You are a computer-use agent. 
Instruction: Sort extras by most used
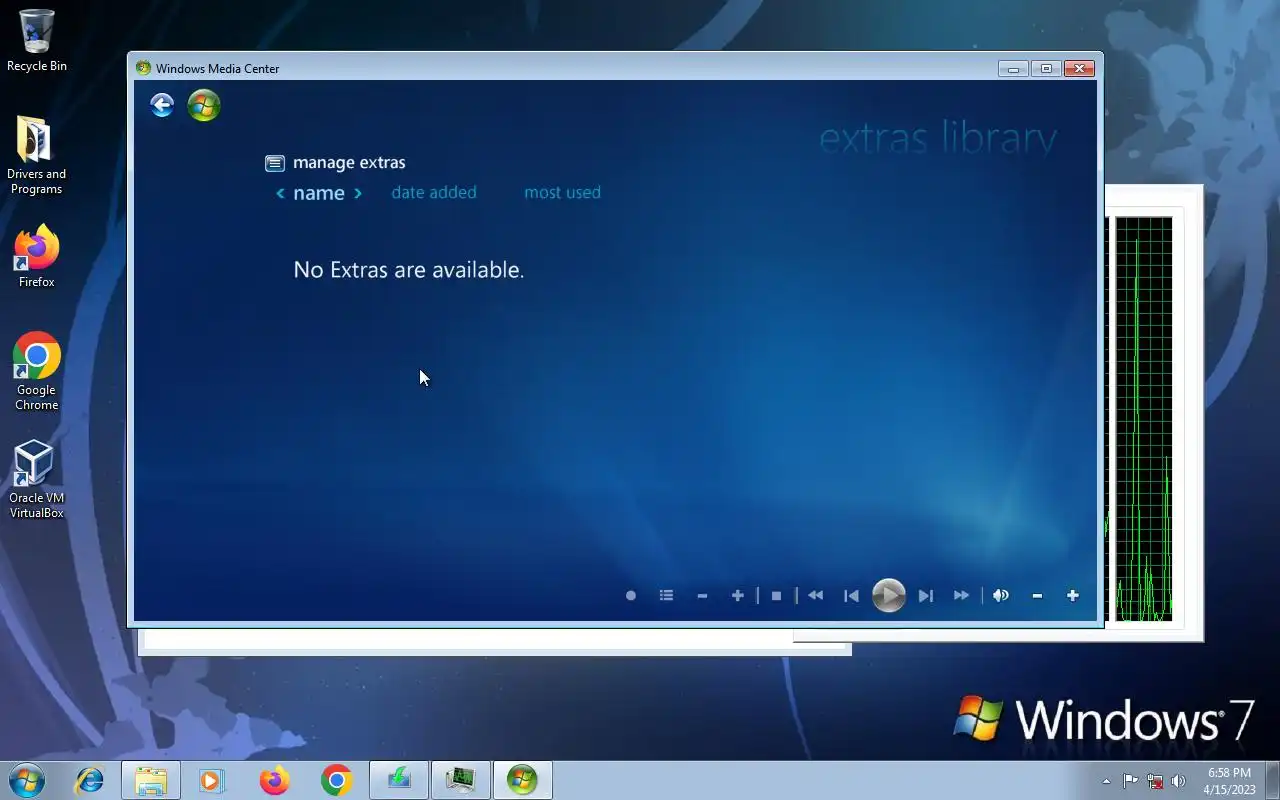tap(562, 192)
